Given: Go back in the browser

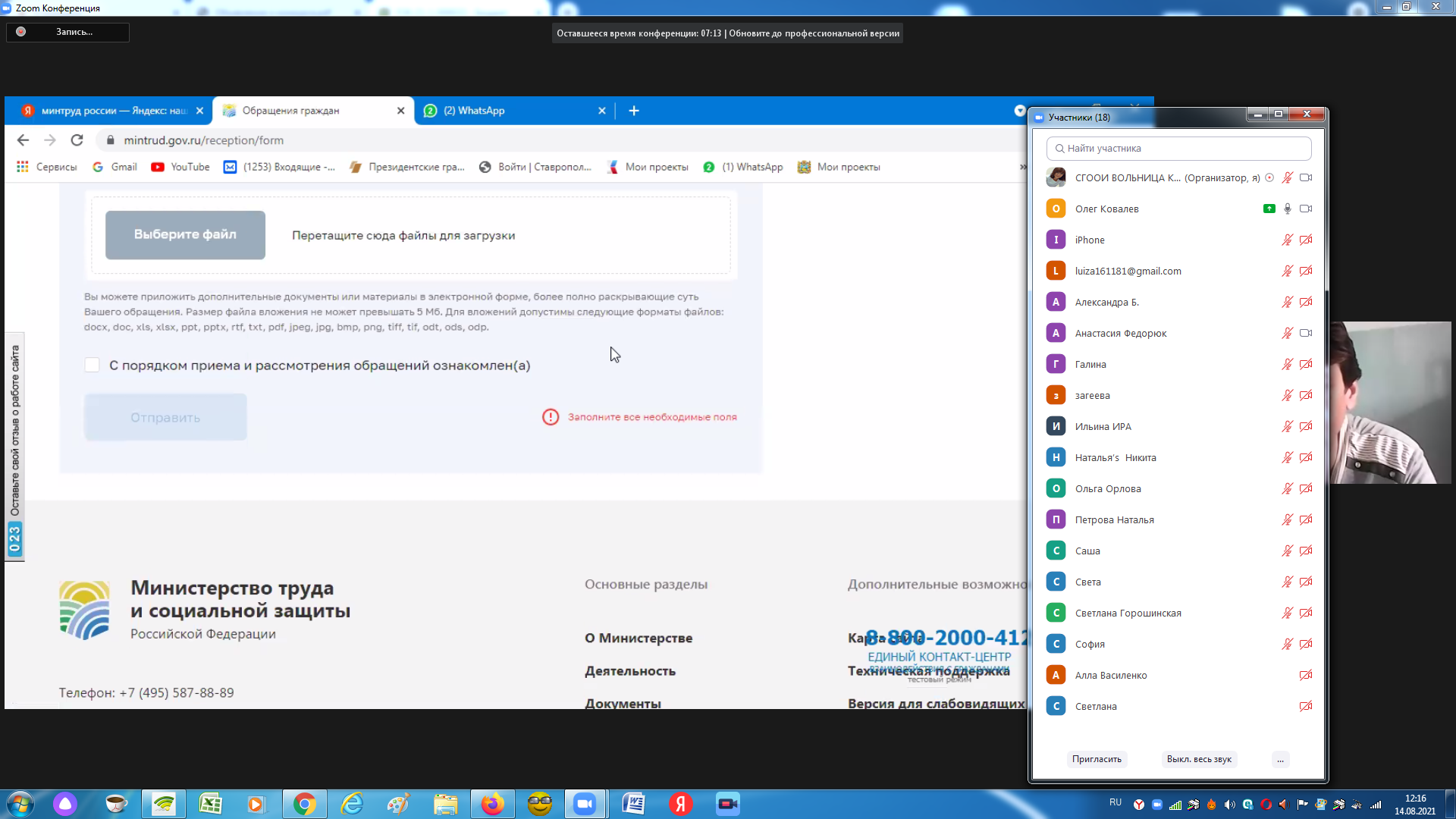Looking at the screenshot, I should pos(23,140).
